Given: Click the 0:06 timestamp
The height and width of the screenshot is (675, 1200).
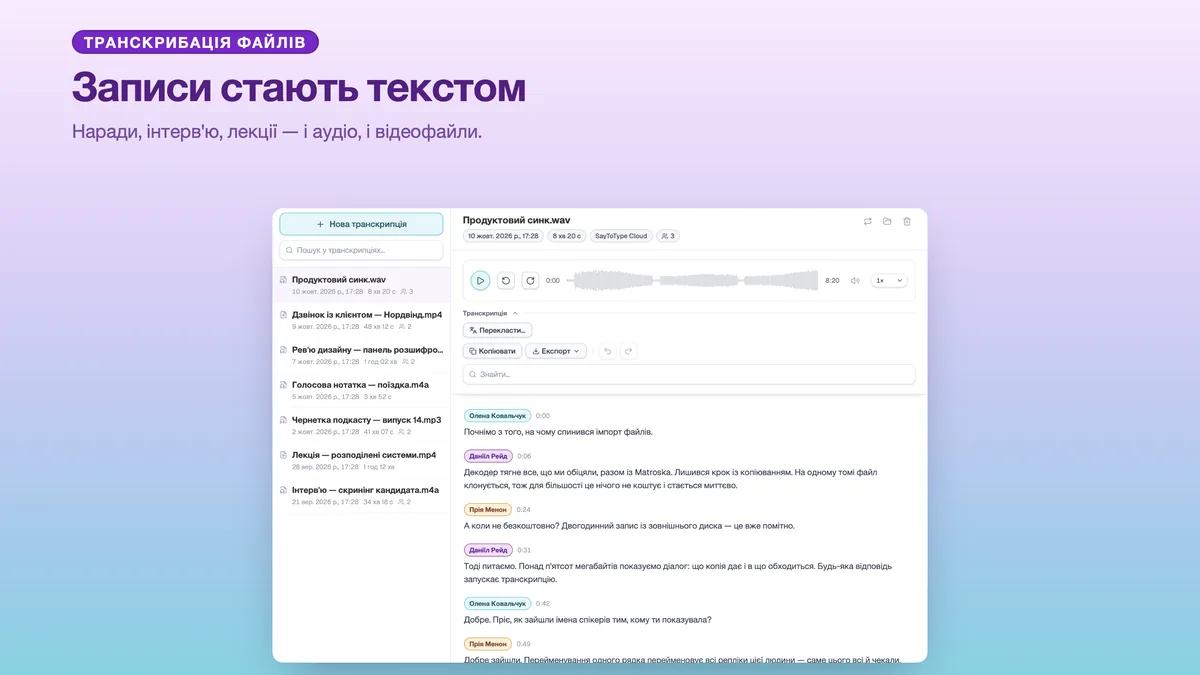Looking at the screenshot, I should point(524,456).
